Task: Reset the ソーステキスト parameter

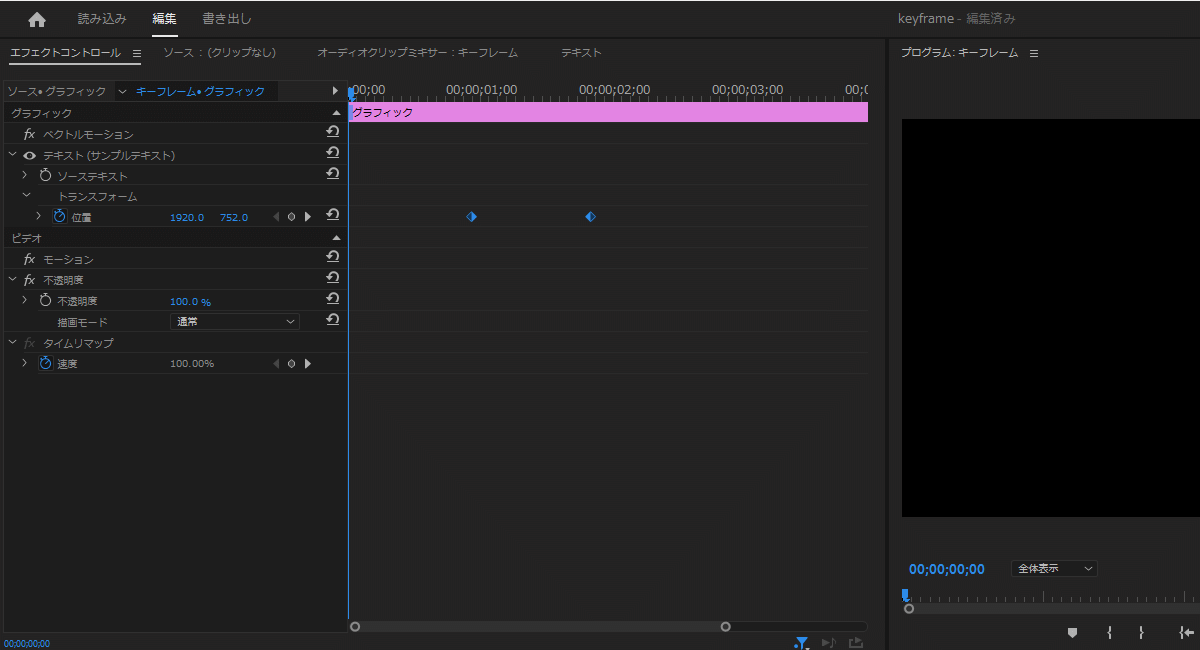Action: coord(332,174)
